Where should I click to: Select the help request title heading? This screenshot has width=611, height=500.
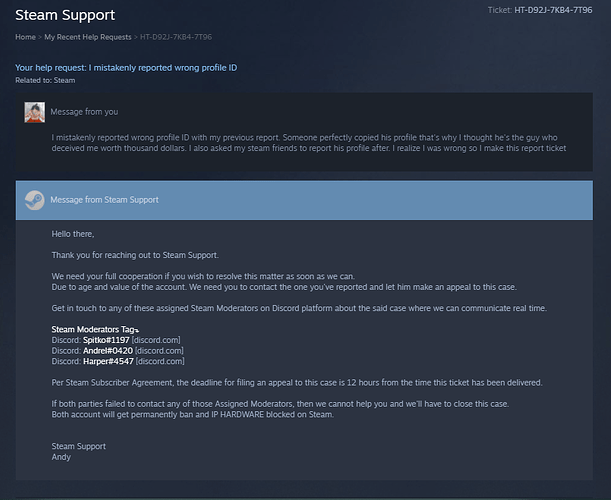(126, 68)
